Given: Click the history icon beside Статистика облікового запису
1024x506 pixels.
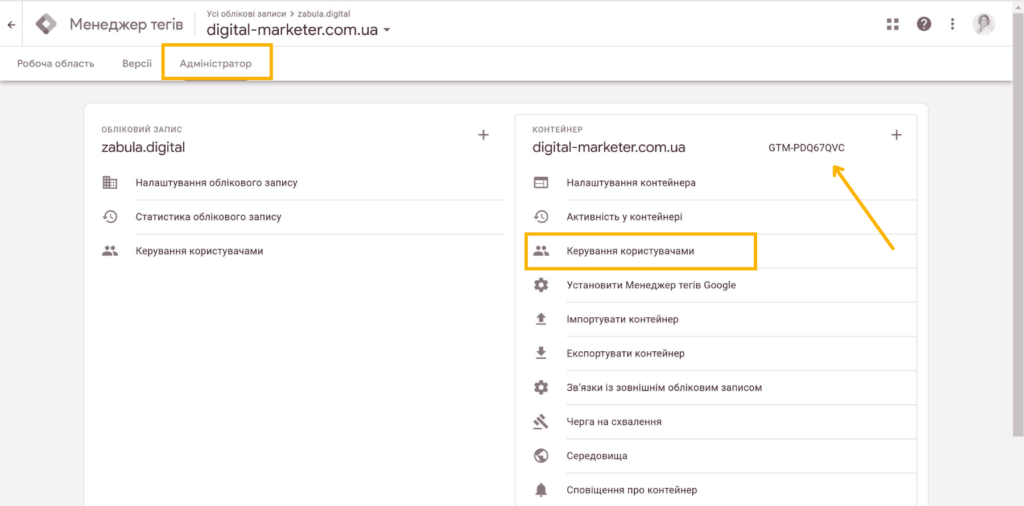Looking at the screenshot, I should coord(110,217).
